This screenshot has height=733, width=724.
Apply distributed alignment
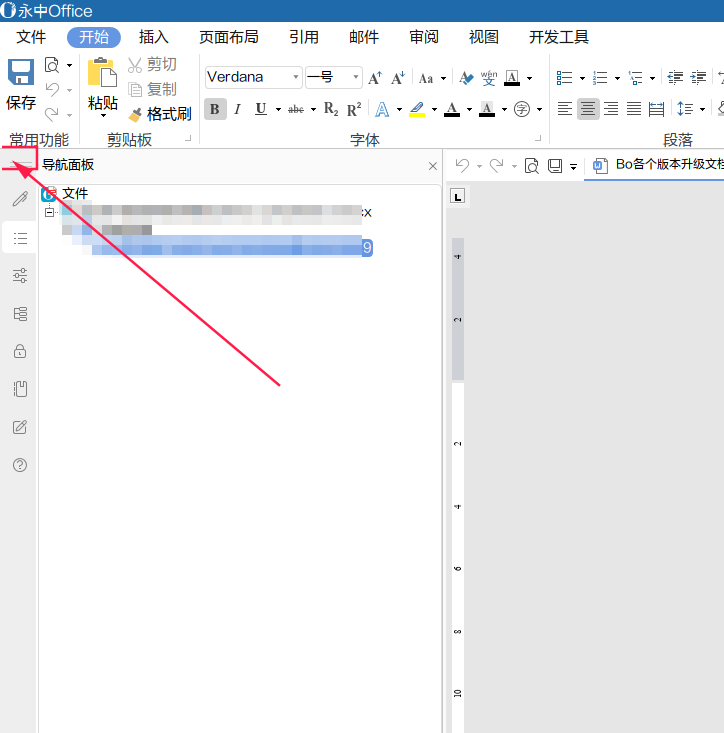pyautogui.click(x=657, y=109)
